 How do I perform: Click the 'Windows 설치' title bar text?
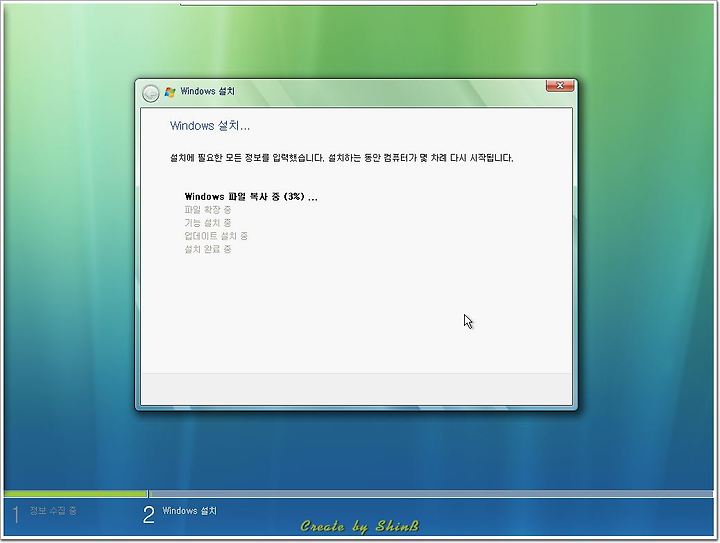(x=208, y=91)
